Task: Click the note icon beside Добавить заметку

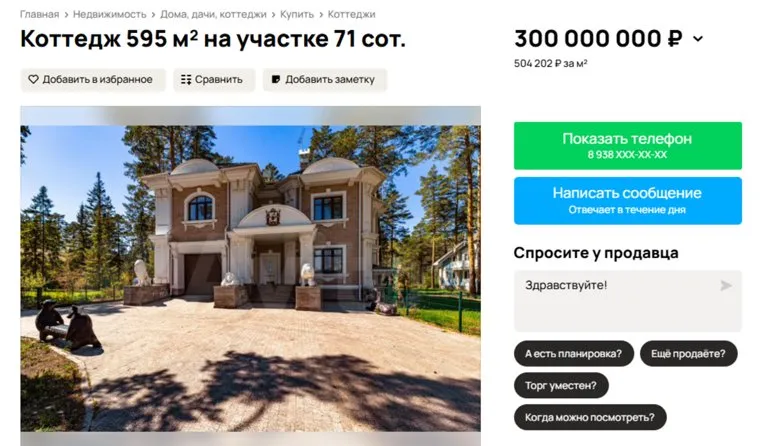Action: pyautogui.click(x=276, y=80)
